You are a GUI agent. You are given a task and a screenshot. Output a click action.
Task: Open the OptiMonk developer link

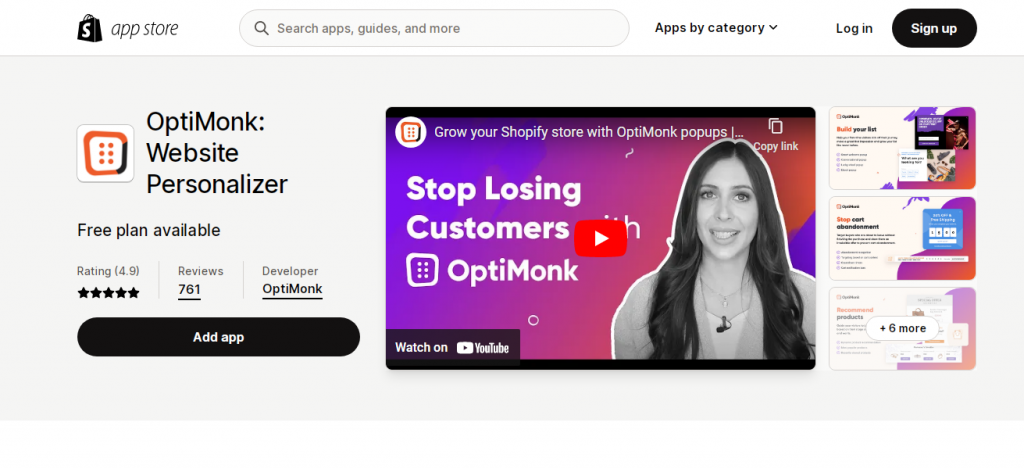click(x=292, y=289)
